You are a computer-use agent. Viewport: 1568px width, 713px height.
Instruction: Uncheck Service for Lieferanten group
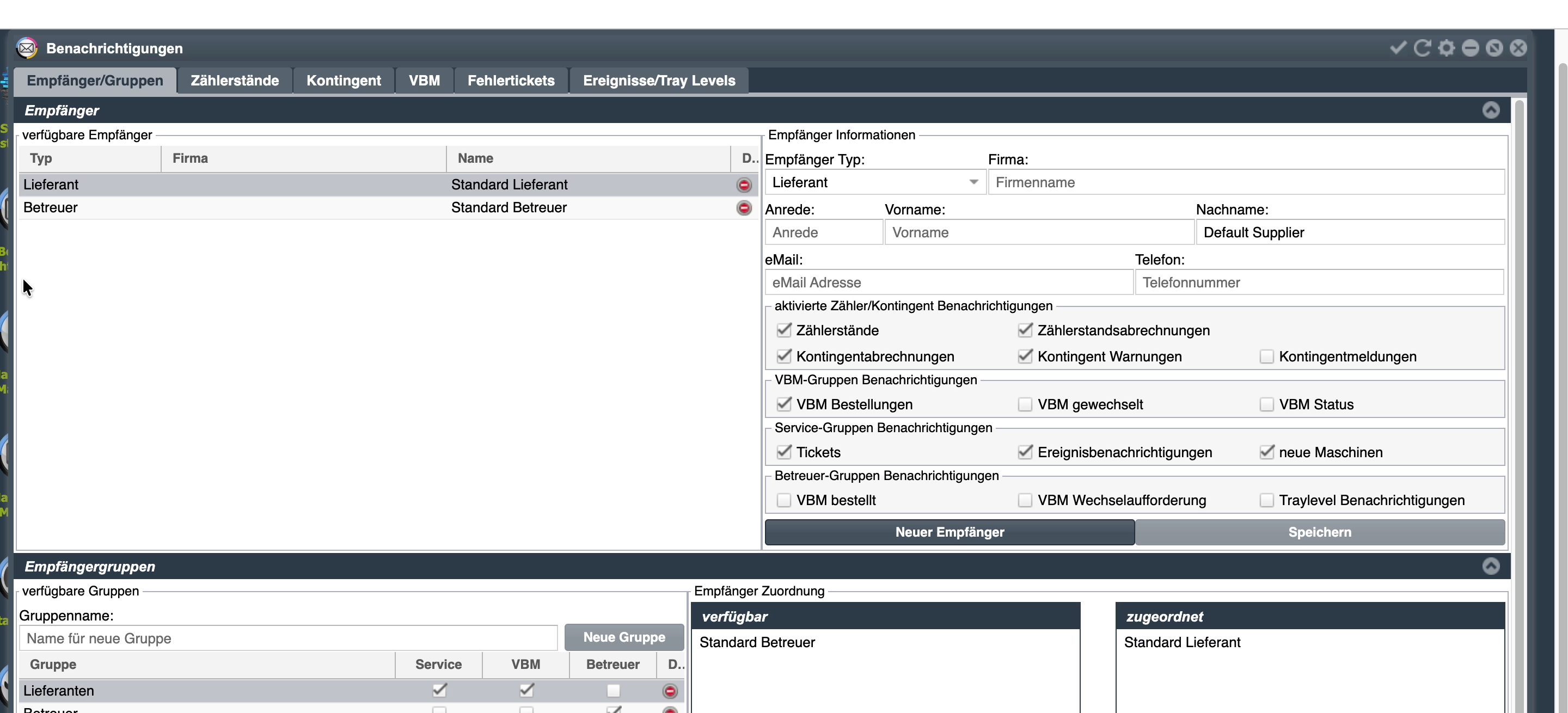[439, 691]
